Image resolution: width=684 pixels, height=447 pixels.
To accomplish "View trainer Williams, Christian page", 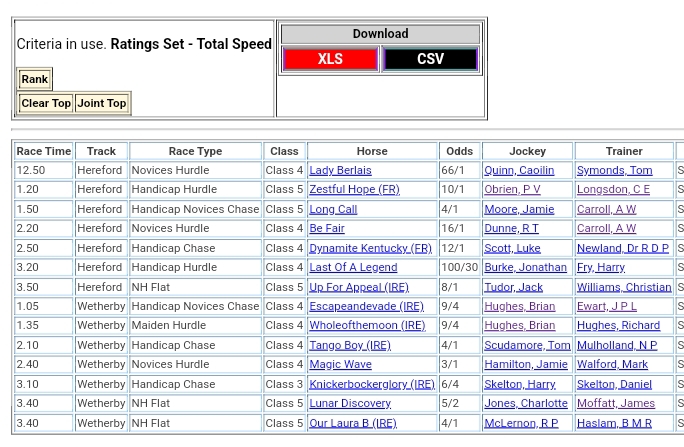I will (x=624, y=287).
